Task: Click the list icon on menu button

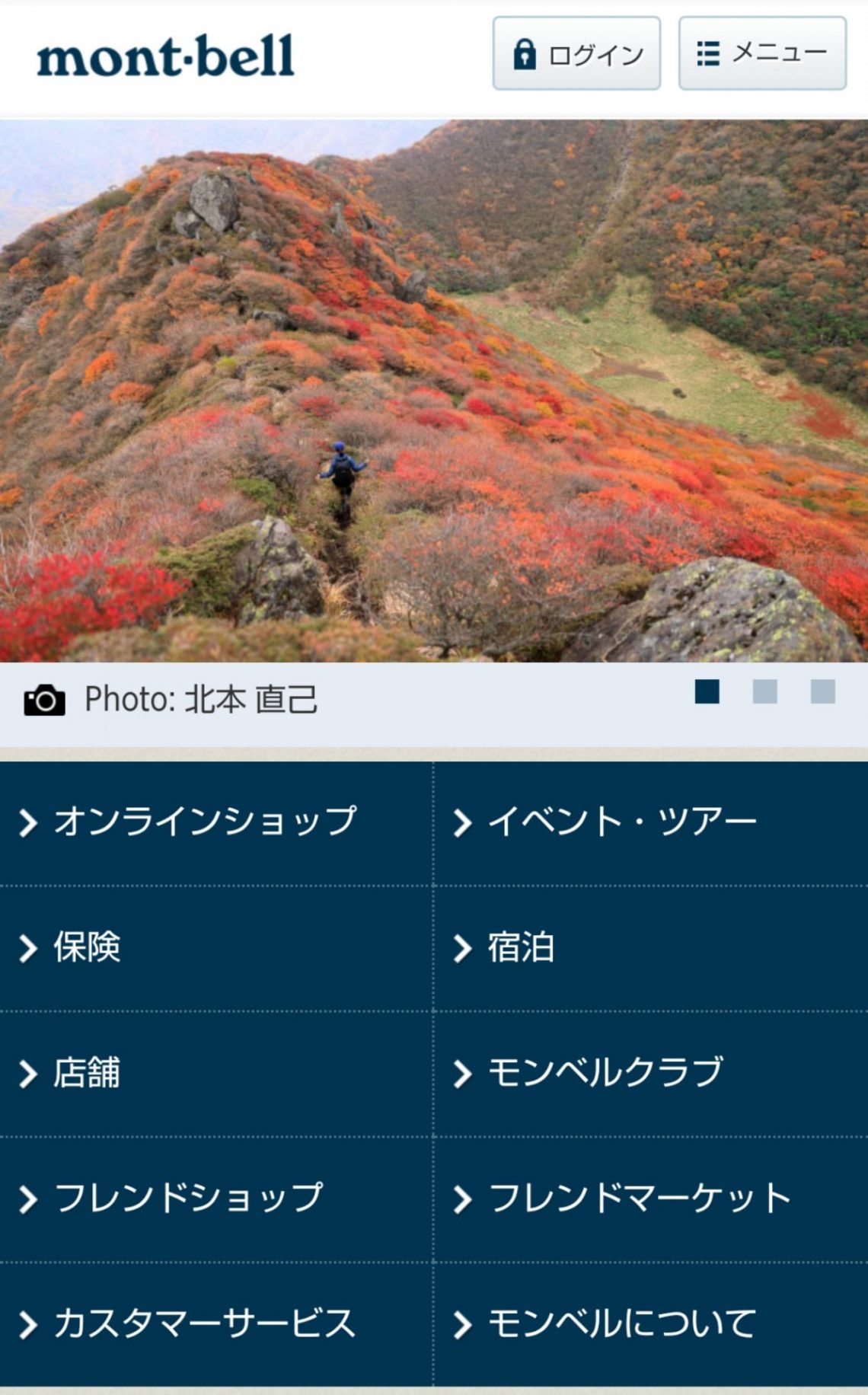Action: (x=708, y=53)
